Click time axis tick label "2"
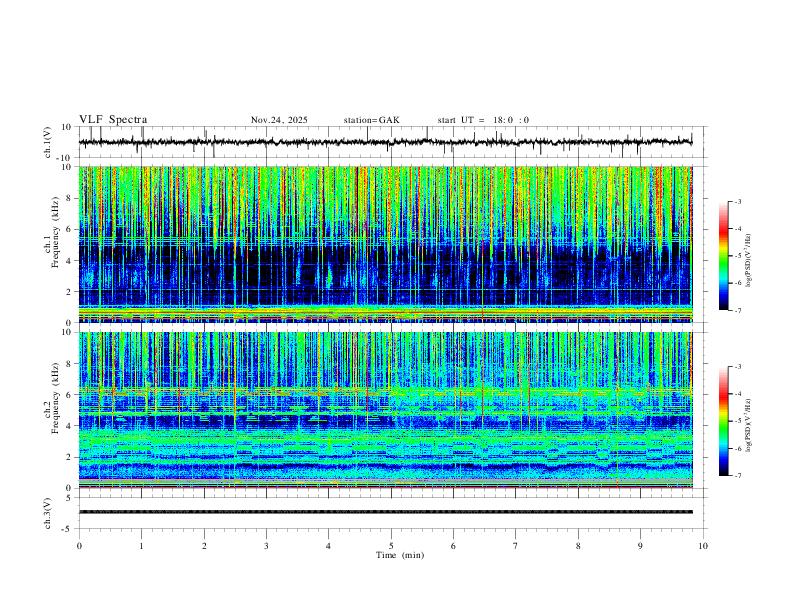Viewport: 792px width, 612px height. point(204,546)
